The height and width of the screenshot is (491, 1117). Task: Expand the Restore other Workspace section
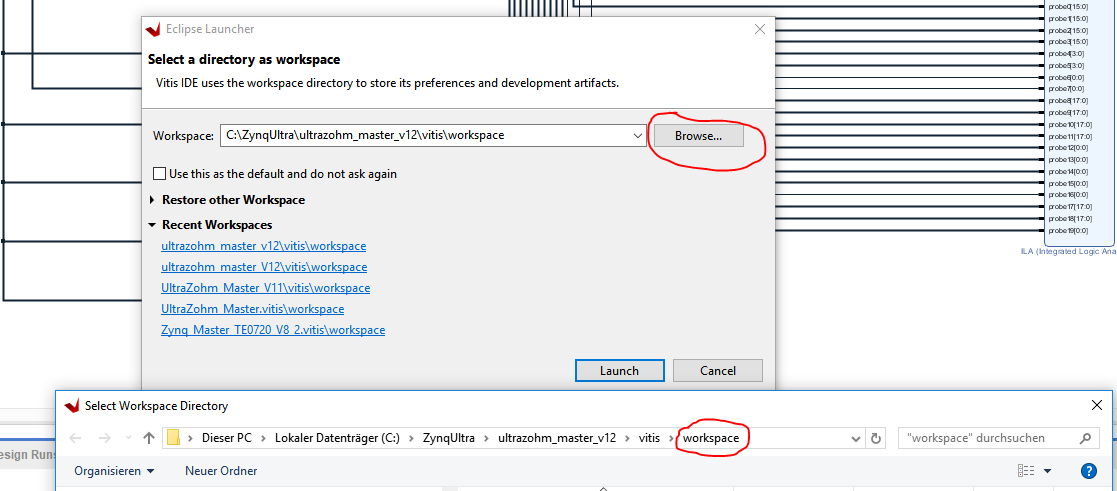(153, 200)
